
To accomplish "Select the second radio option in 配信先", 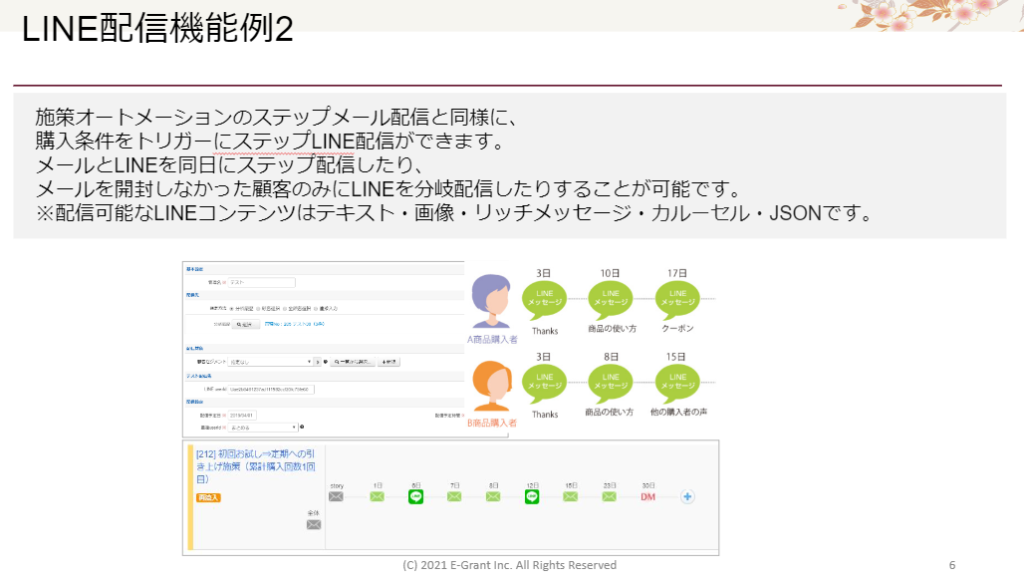I will pyautogui.click(x=259, y=309).
